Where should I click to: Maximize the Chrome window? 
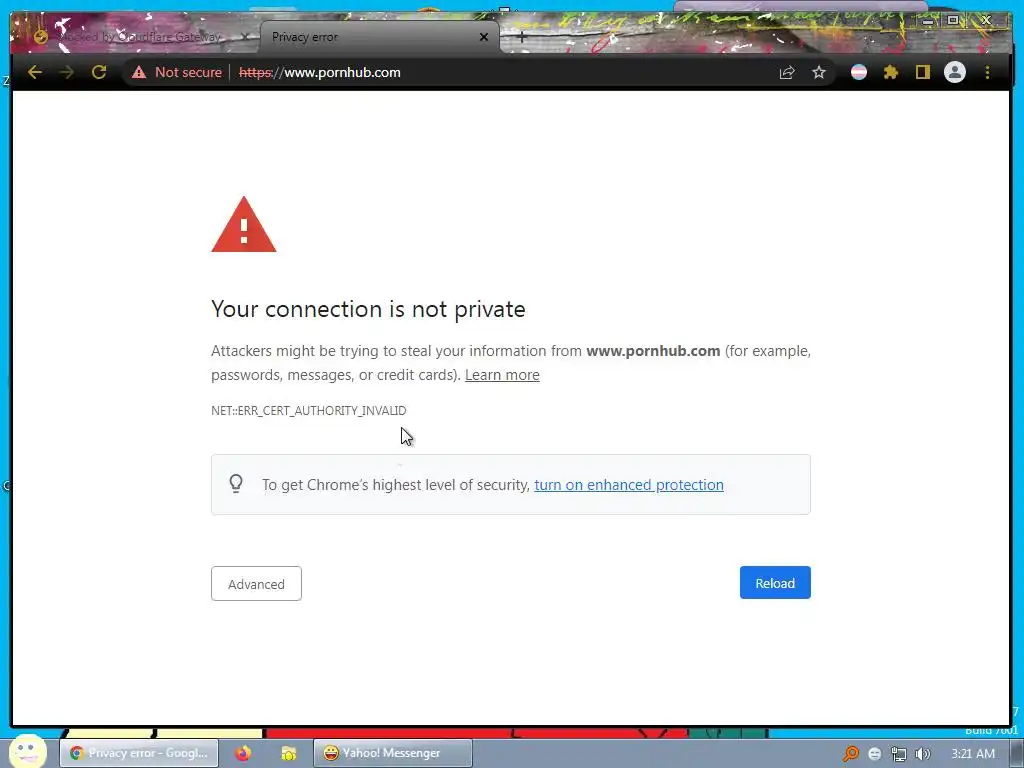[x=953, y=20]
